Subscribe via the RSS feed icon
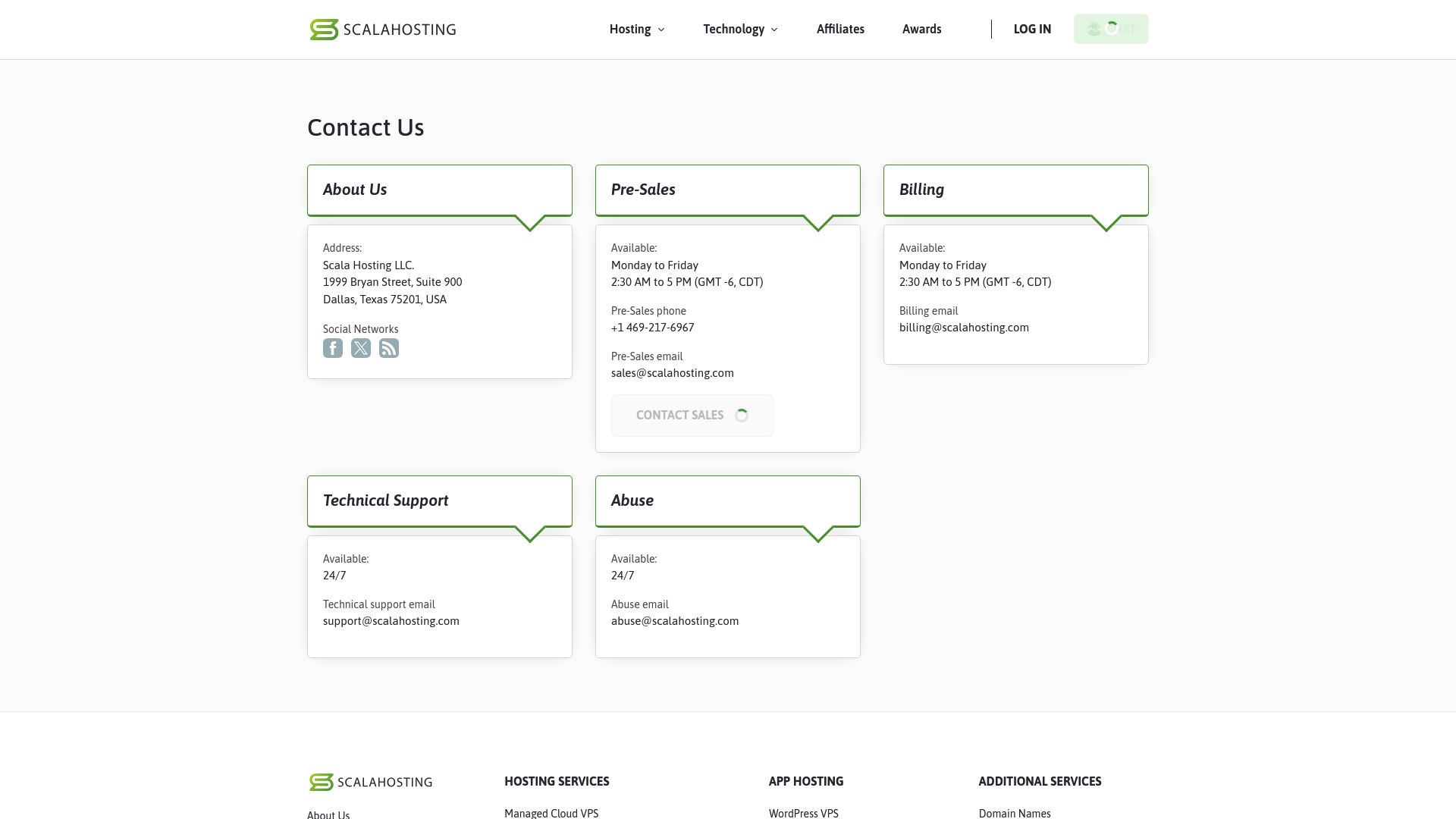Screen dimensions: 1456x819 389,348
